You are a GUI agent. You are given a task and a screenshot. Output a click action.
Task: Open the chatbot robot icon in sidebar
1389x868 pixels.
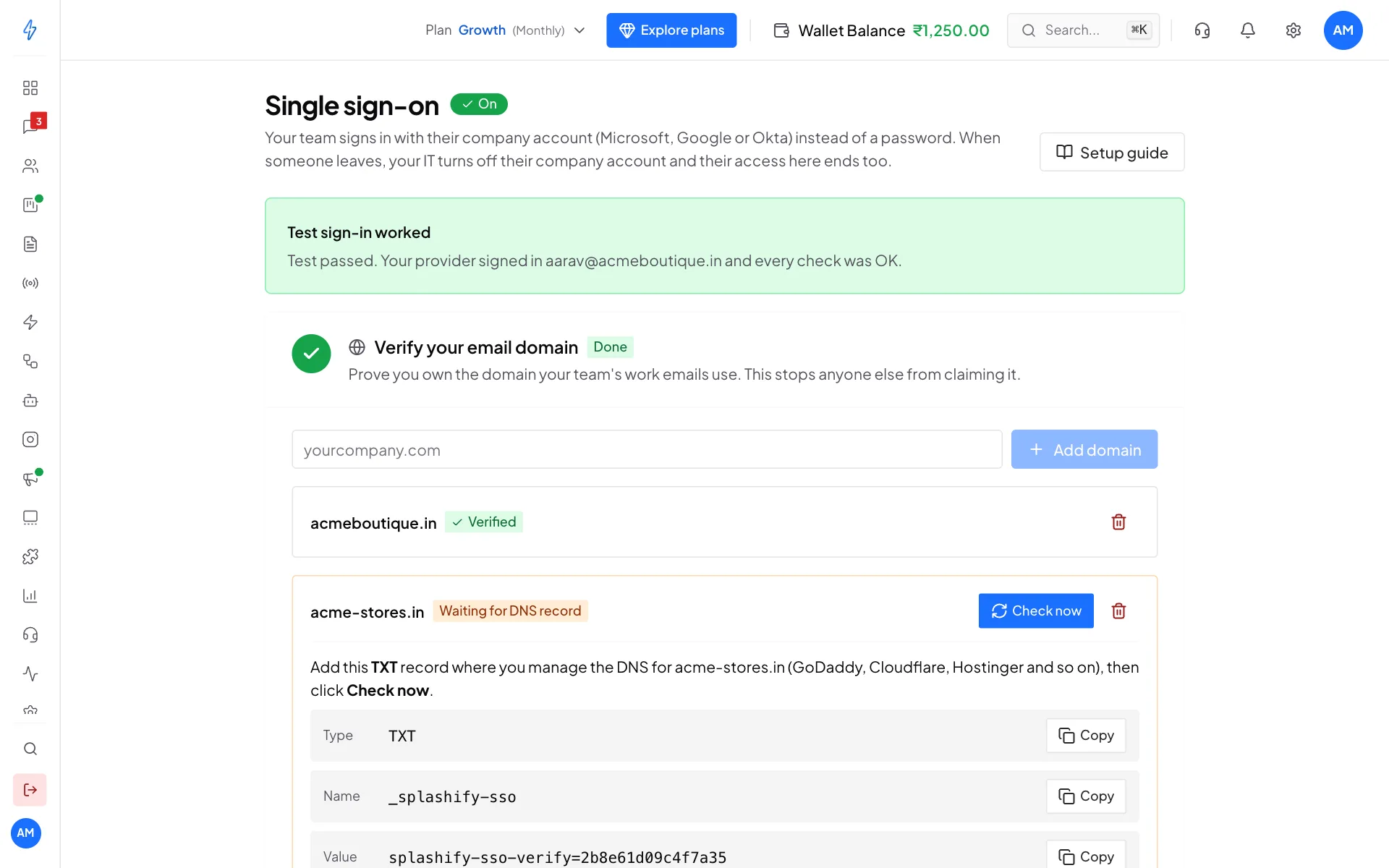[30, 400]
